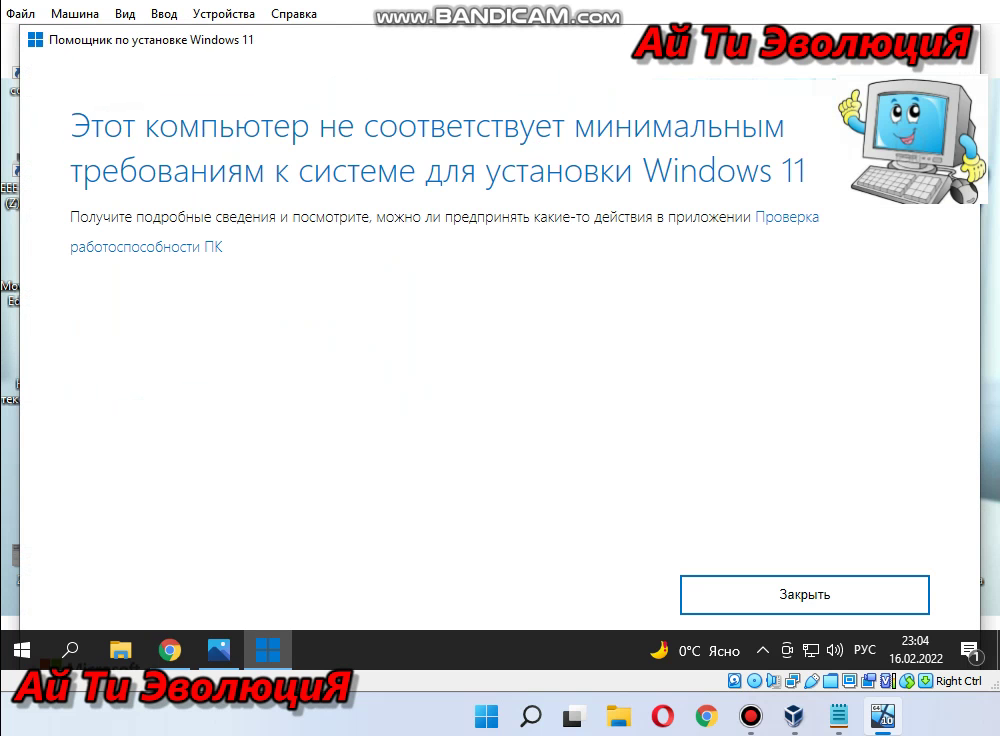Expand hidden tray icons with the chevron

[762, 650]
